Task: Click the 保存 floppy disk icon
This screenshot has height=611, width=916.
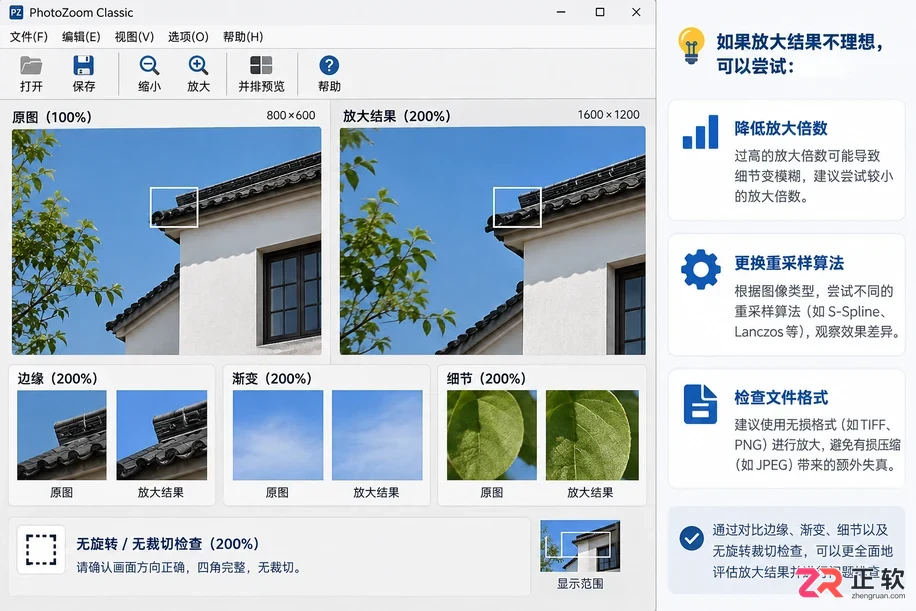Action: click(x=84, y=65)
